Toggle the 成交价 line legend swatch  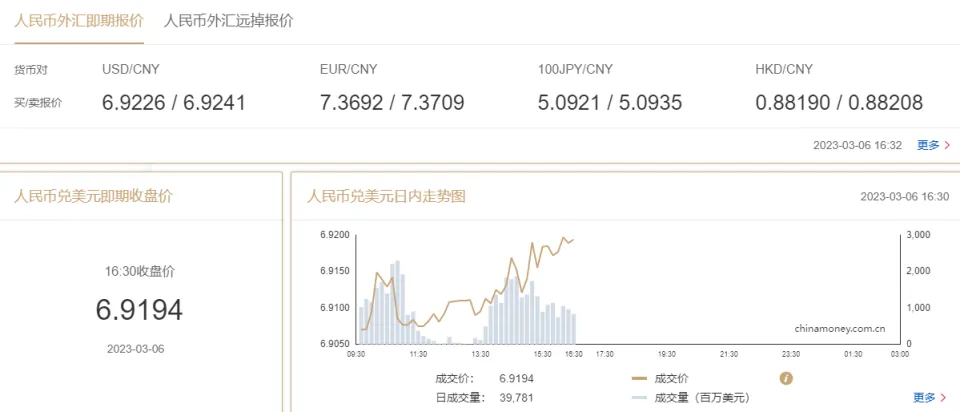pos(641,378)
